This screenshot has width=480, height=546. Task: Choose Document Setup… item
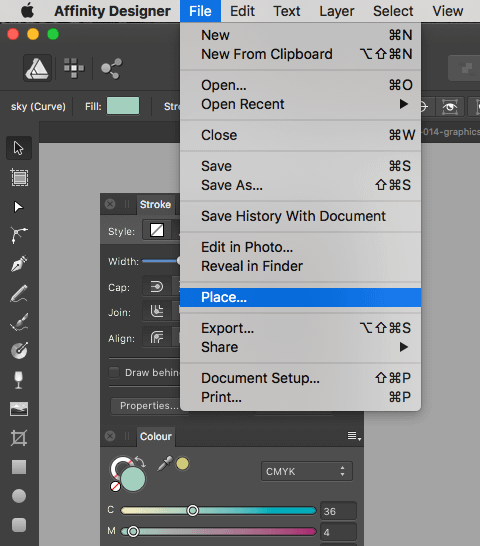click(x=300, y=378)
